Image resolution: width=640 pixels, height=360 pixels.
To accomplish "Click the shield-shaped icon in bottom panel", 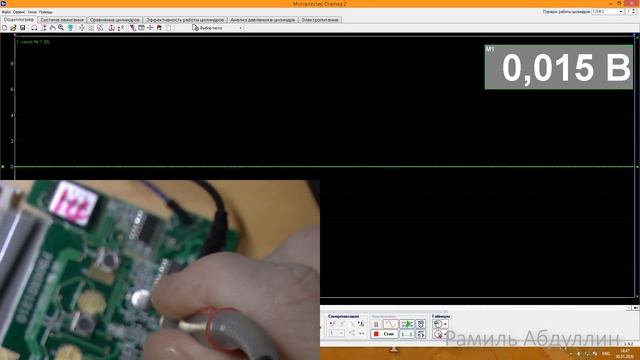I will (x=421, y=324).
